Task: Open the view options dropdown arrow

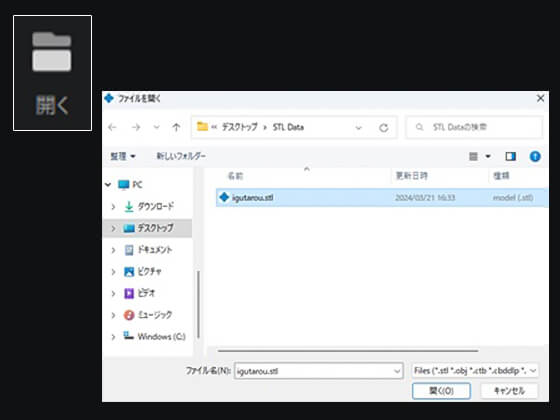Action: pos(488,156)
